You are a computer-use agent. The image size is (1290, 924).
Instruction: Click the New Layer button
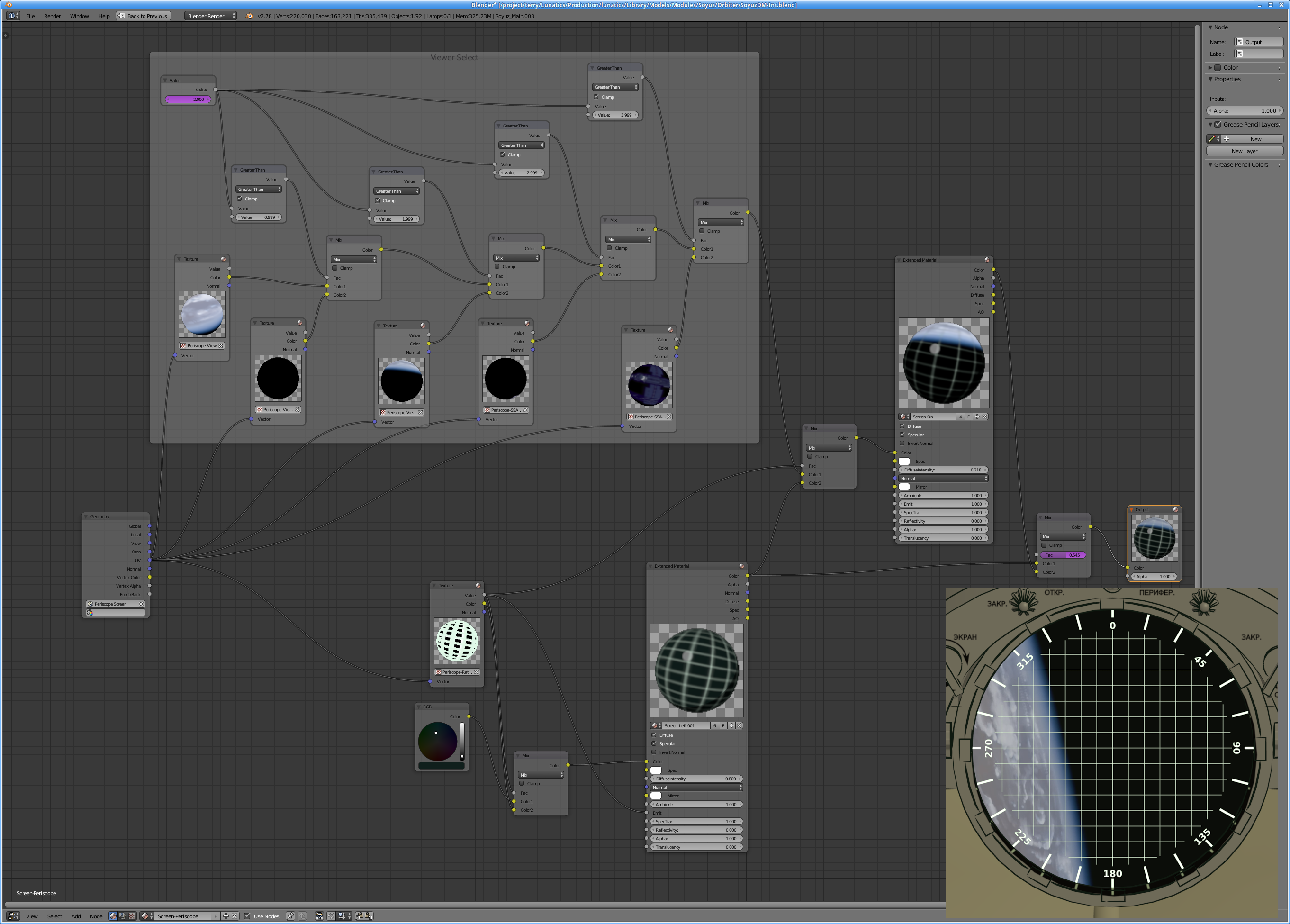(1244, 151)
